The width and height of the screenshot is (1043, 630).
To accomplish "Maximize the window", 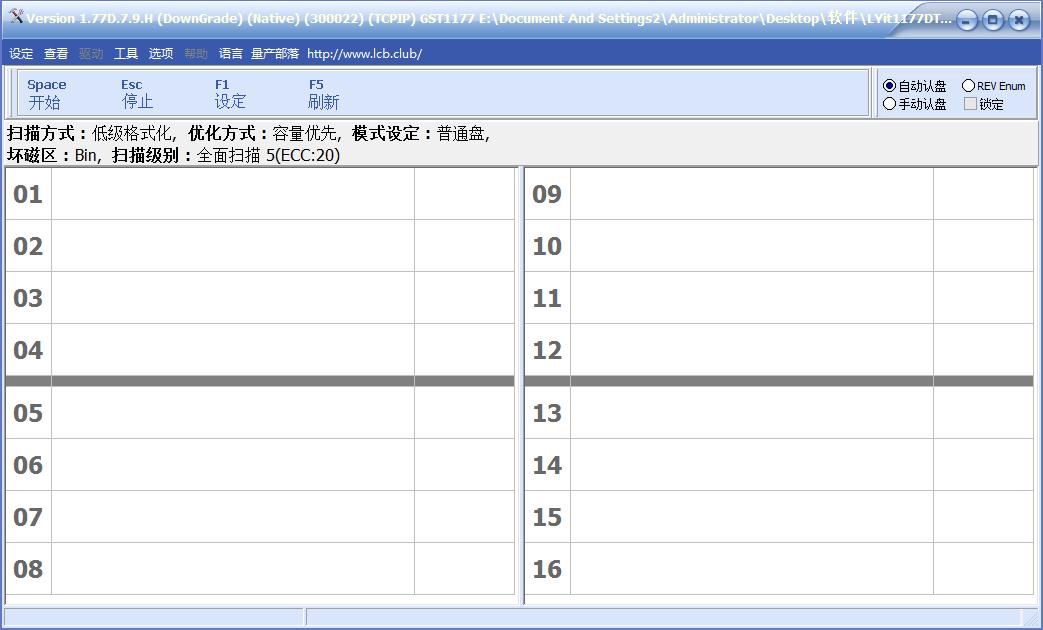I will tap(992, 21).
